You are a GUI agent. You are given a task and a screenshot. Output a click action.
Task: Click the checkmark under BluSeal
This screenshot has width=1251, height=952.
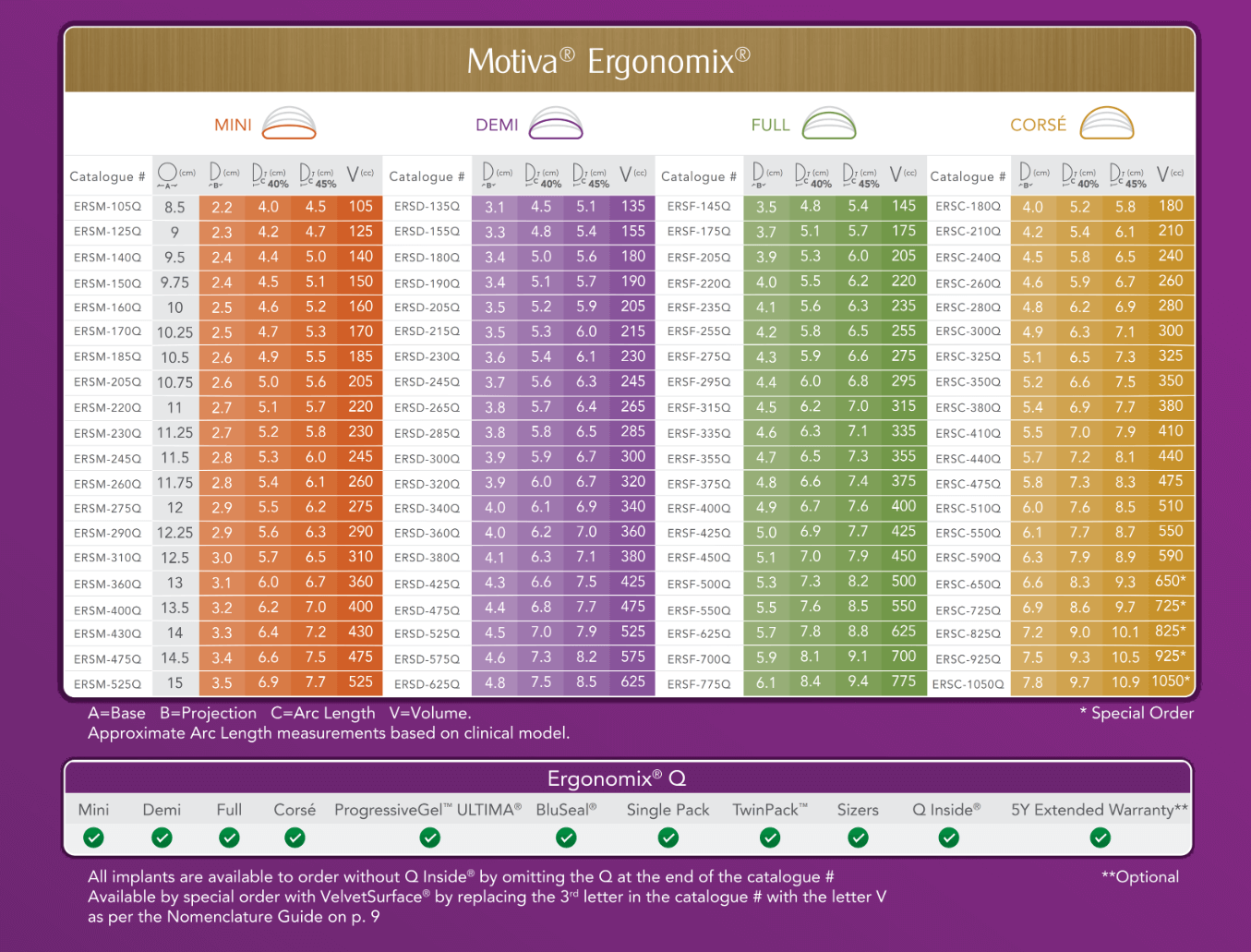point(566,838)
